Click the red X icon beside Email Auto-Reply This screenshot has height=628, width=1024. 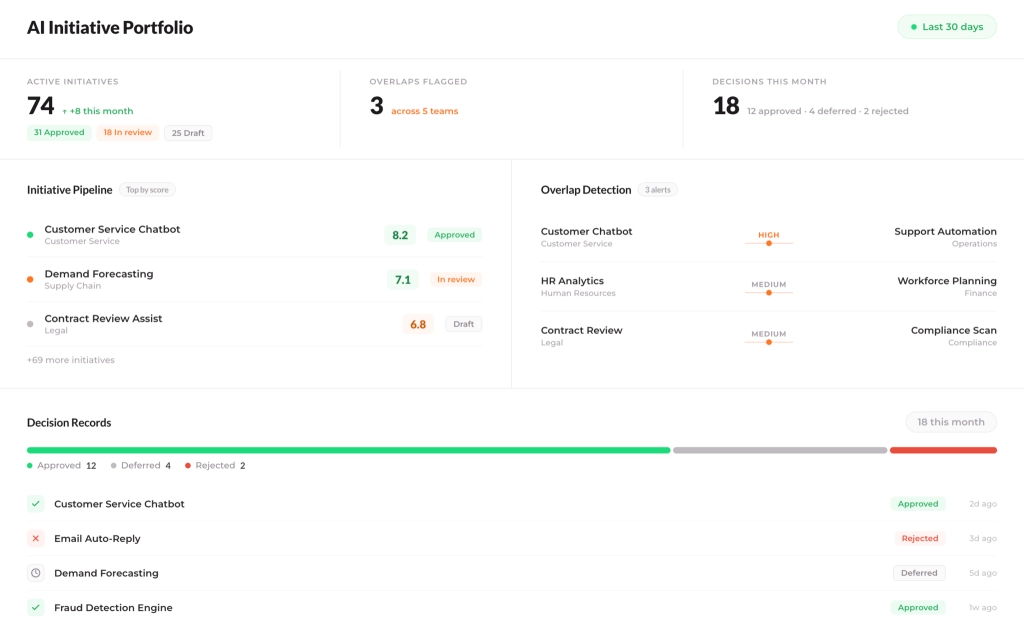[x=36, y=539]
